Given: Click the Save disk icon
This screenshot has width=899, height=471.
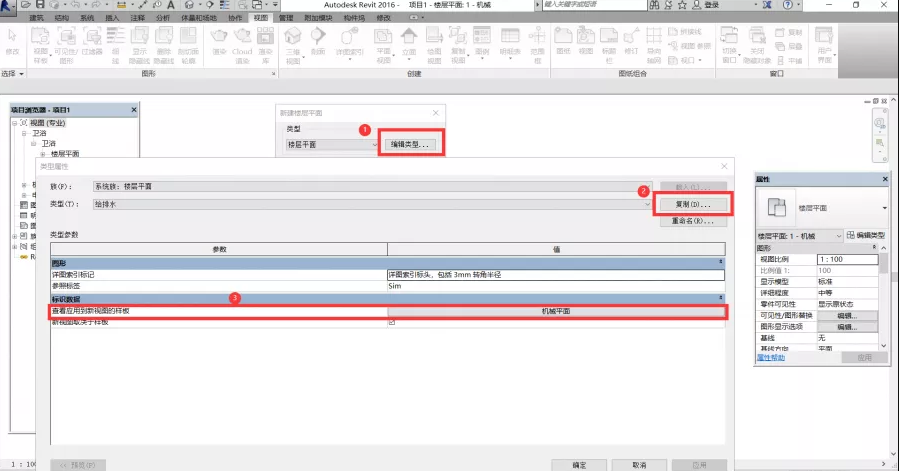Looking at the screenshot, I should [x=40, y=5].
